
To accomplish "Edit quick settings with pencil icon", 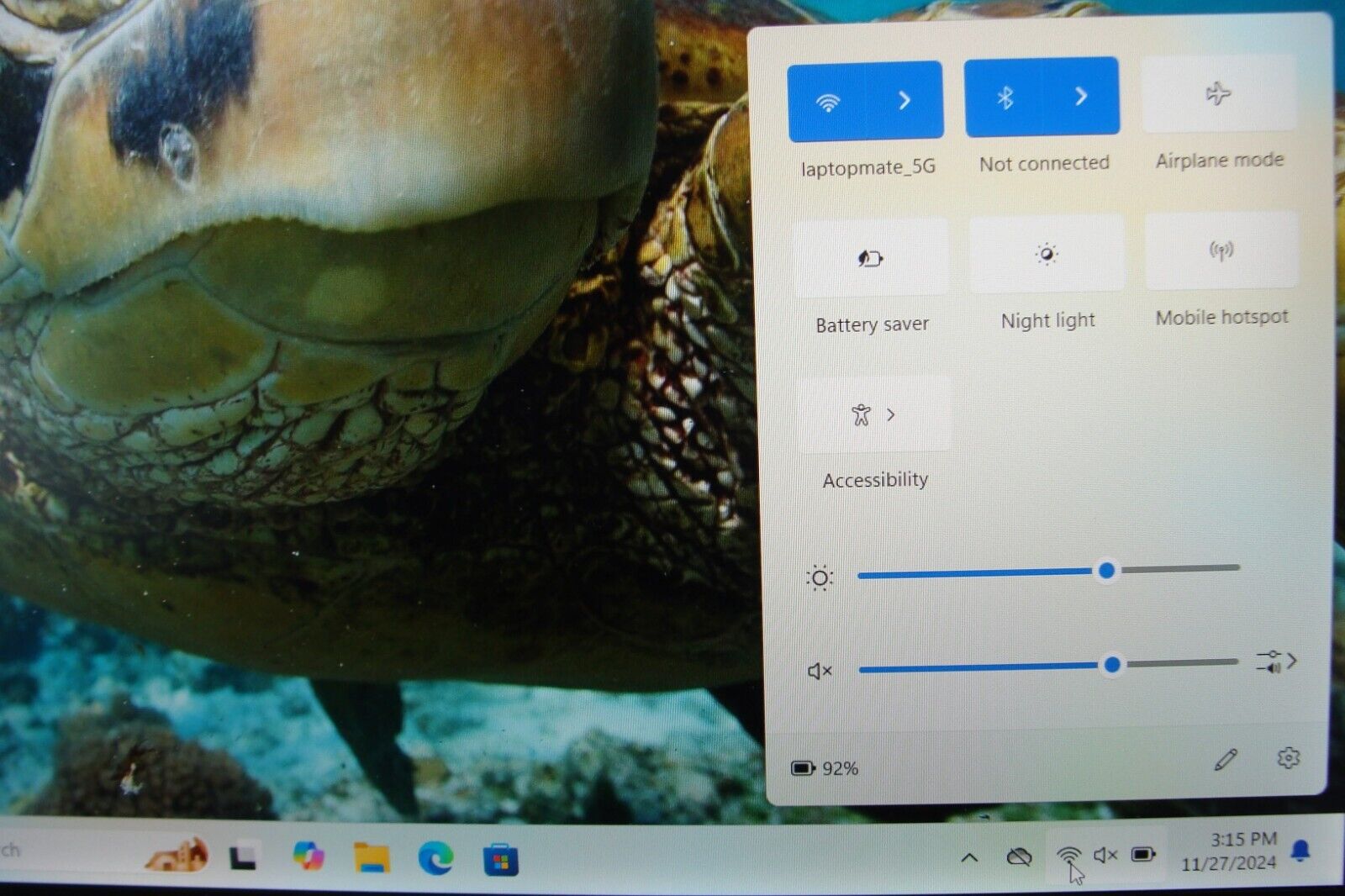I will [x=1226, y=760].
